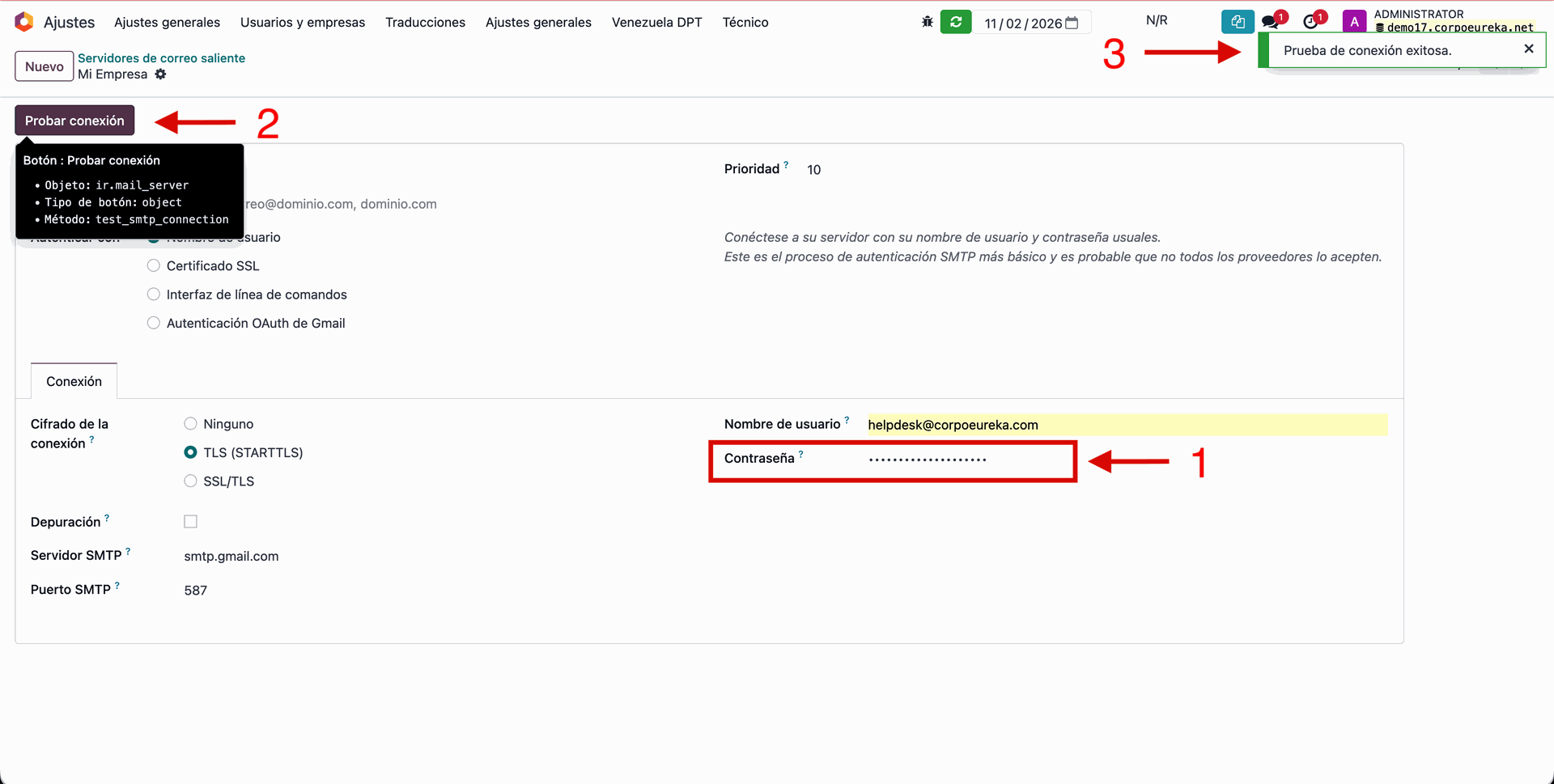Open the Usuarios y empresas menu
This screenshot has height=784, width=1554.
click(302, 23)
